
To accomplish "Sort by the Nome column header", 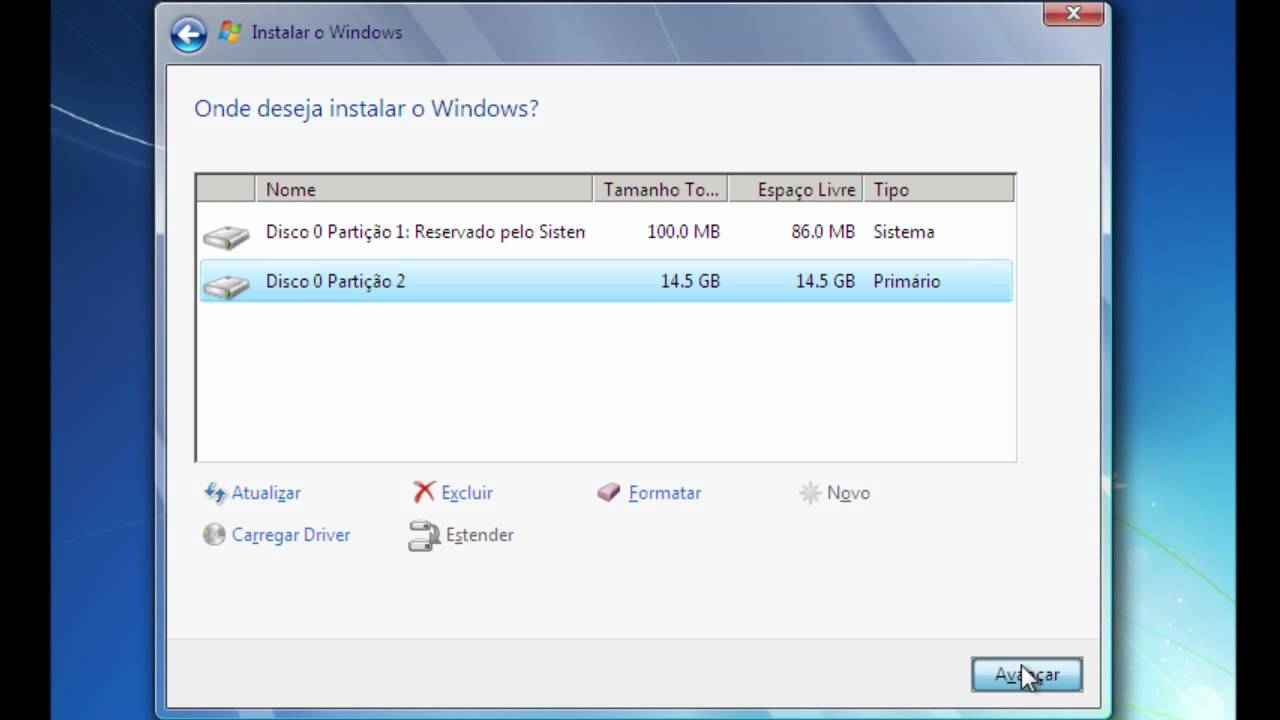I will click(424, 189).
